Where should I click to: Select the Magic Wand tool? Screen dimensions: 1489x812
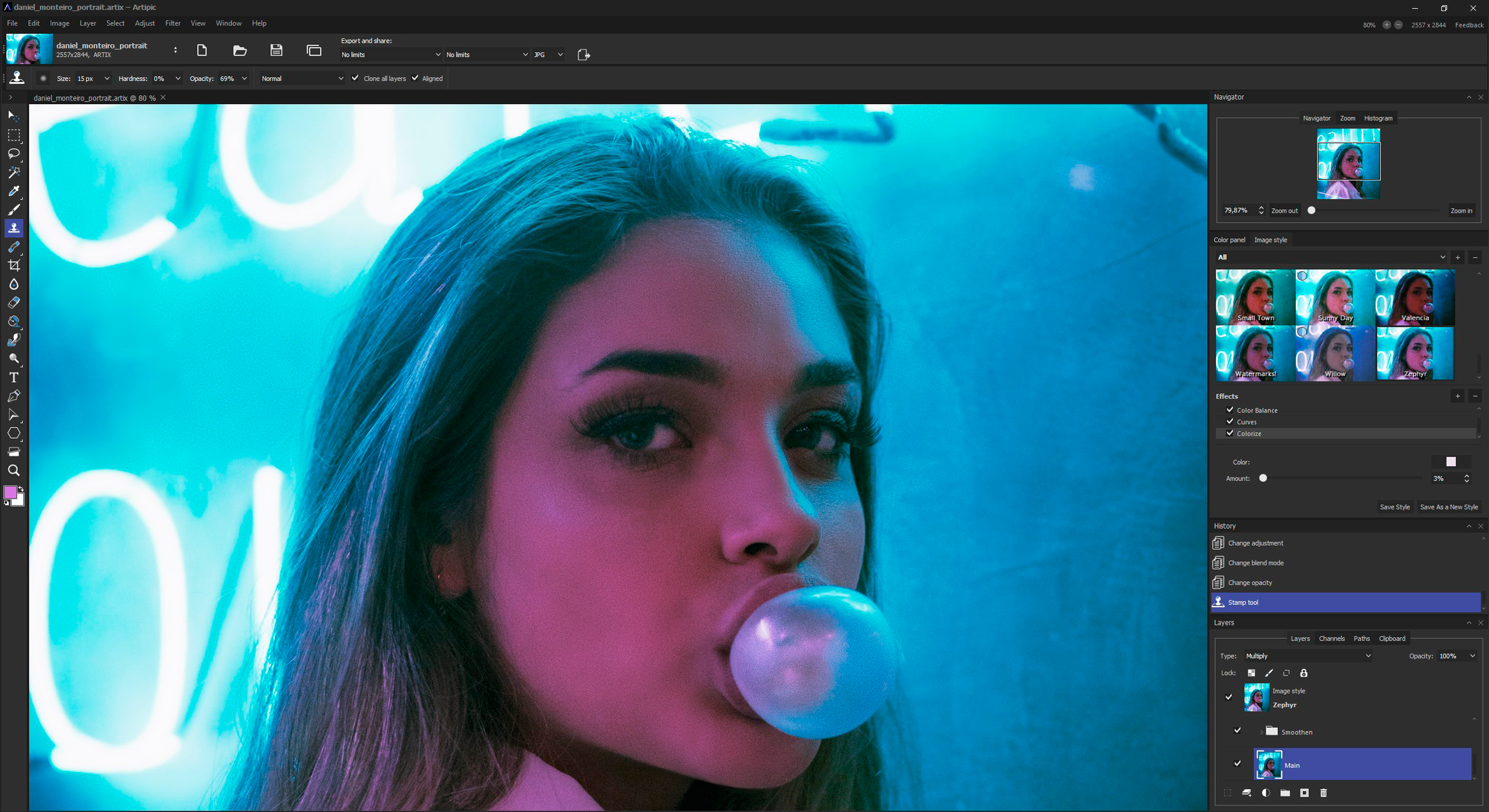click(x=14, y=173)
